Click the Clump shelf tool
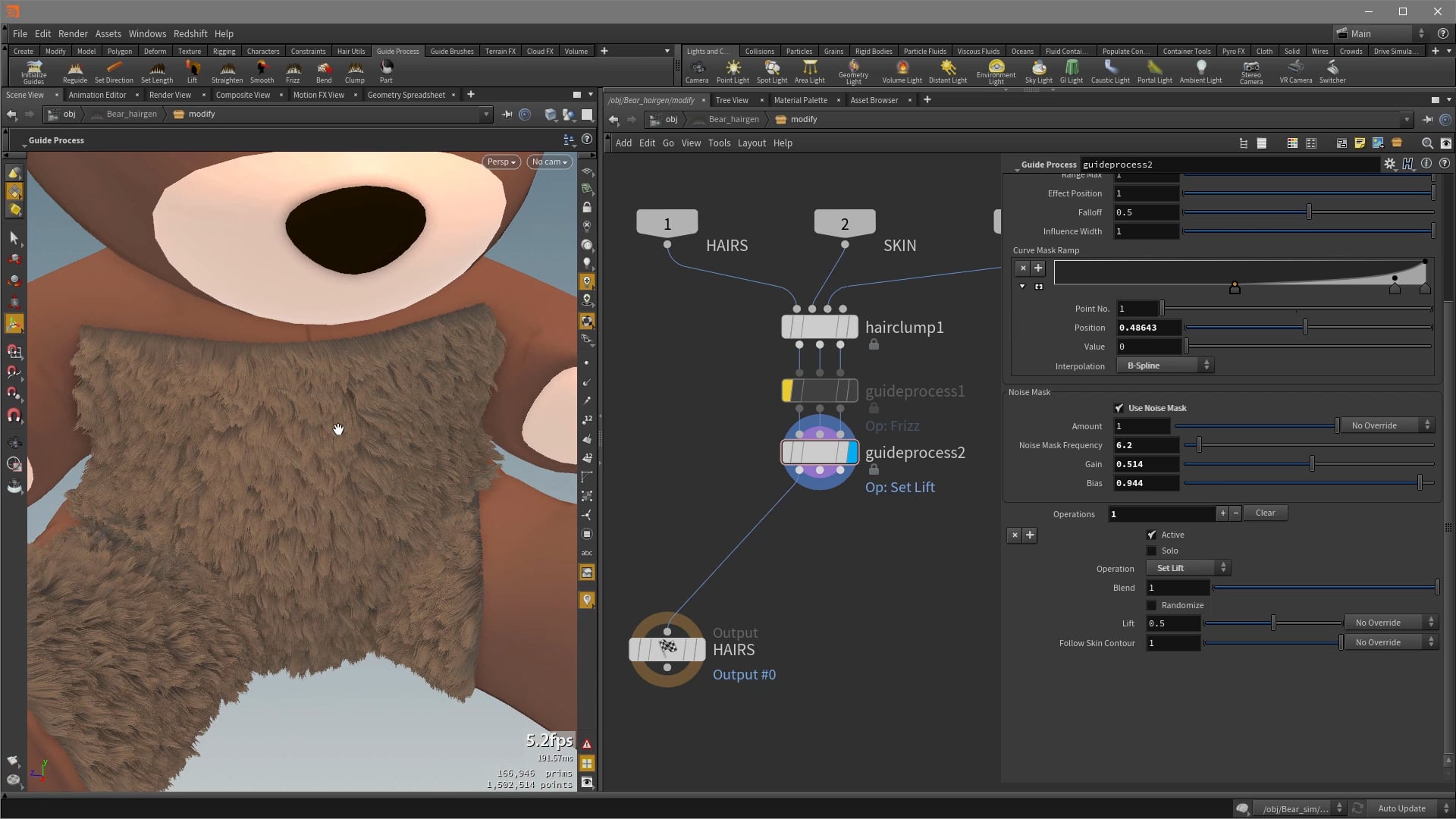The width and height of the screenshot is (1456, 819). coord(355,72)
